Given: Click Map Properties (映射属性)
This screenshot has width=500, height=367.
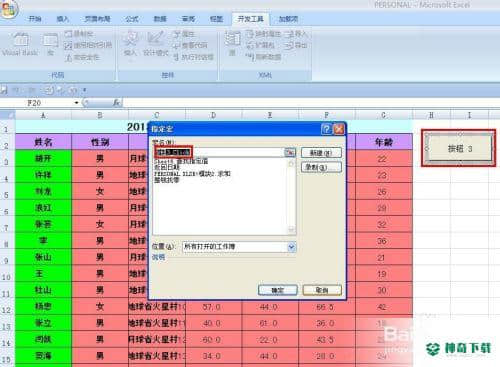Looking at the screenshot, I should (263, 34).
